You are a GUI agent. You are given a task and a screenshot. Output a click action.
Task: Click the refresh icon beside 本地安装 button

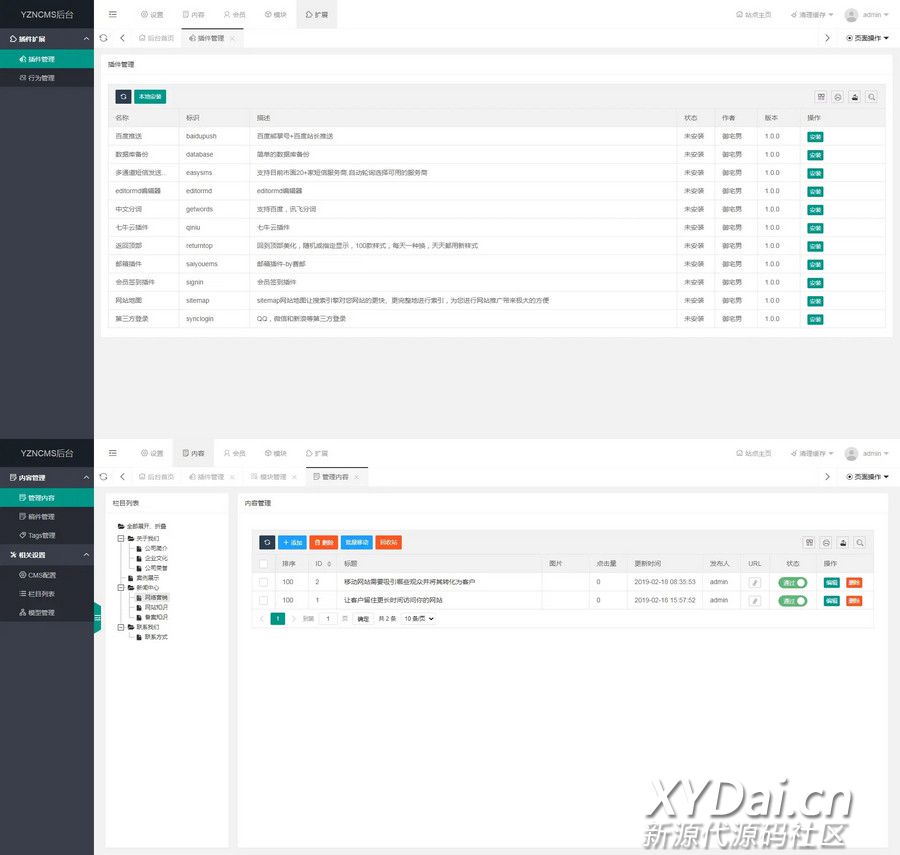tap(123, 97)
